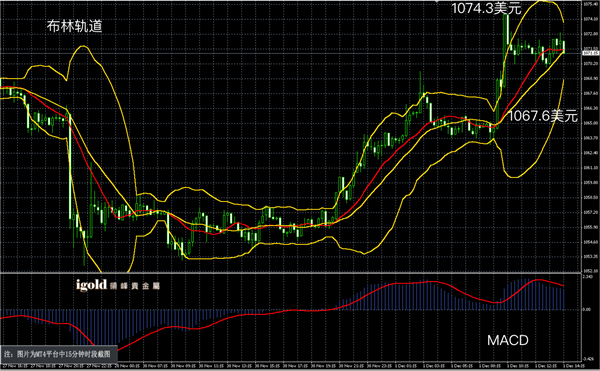Screen dimensions: 600x371
Task: Click the highlighted current price tag on axis
Action: click(x=590, y=53)
